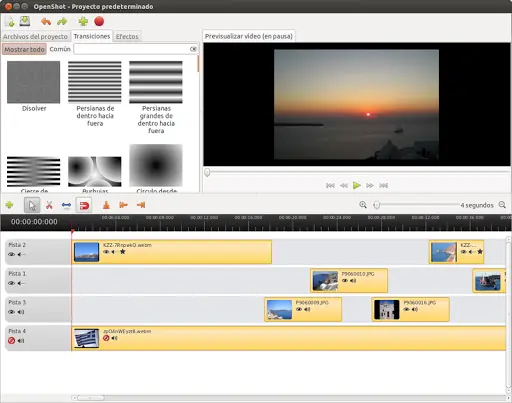The image size is (512, 403).
Task: Click the Común filter button
Action: (60, 49)
